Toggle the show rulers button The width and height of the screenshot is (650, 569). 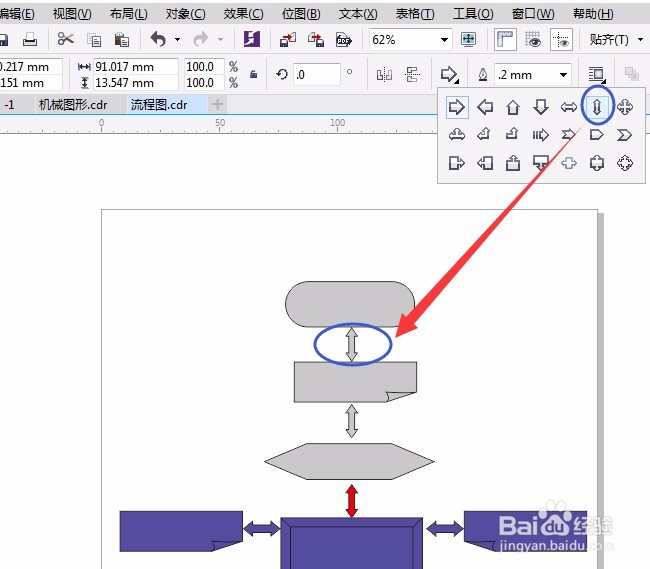505,40
